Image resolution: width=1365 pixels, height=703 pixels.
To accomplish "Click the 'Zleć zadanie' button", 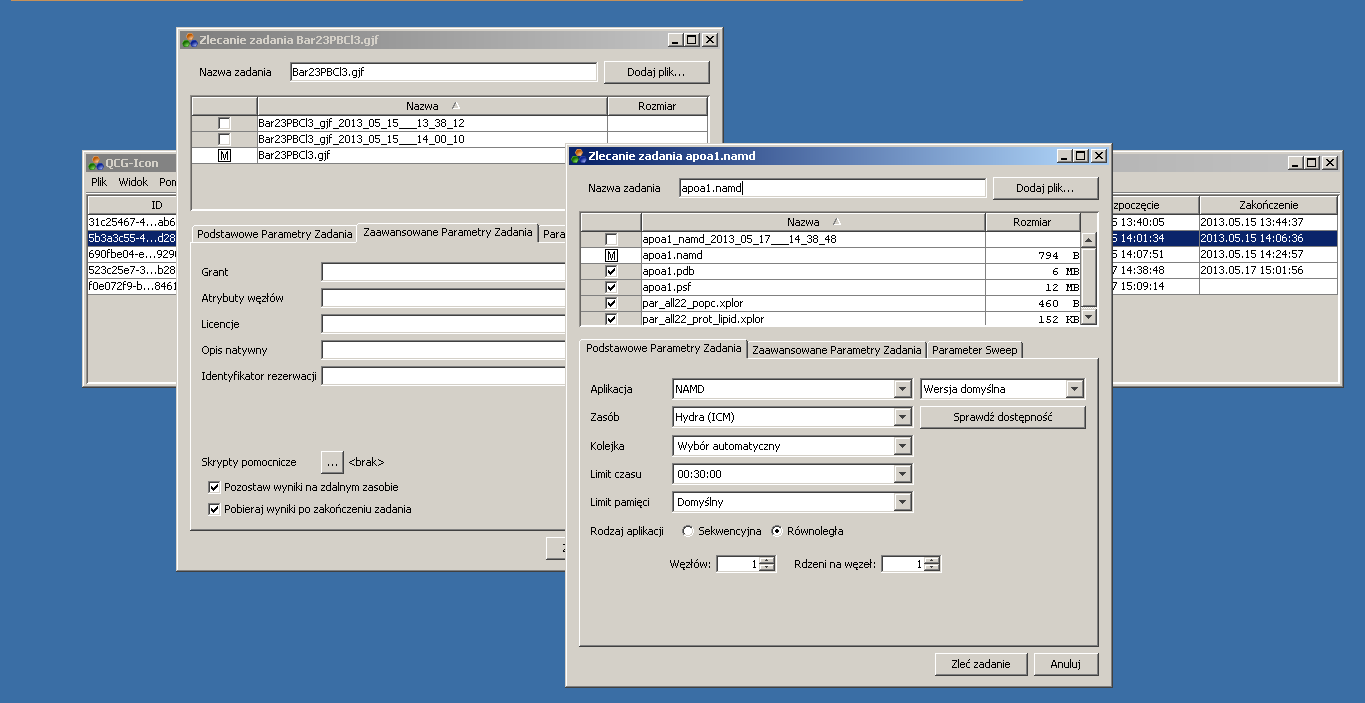I will (980, 664).
